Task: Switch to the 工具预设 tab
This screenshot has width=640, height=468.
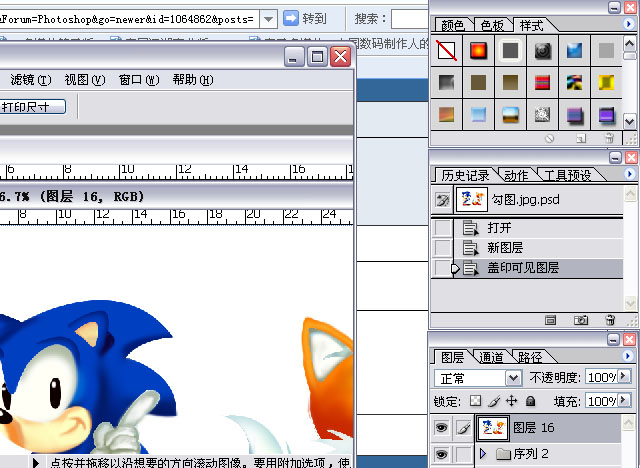Action: (568, 175)
